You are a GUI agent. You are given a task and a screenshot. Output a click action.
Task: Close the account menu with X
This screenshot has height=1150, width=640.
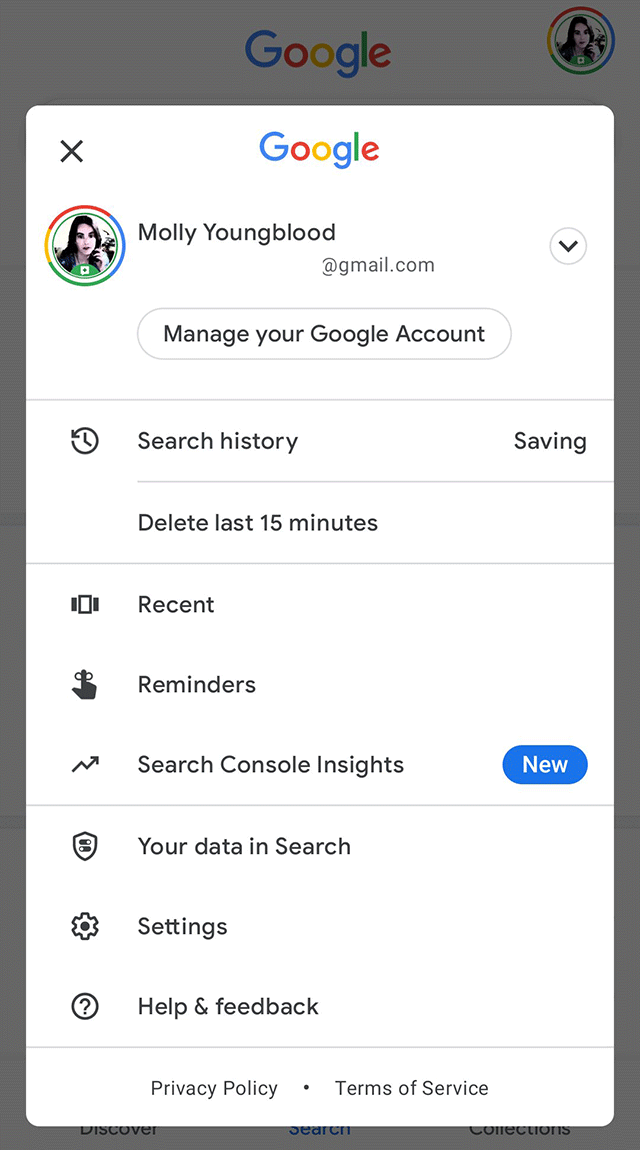(72, 151)
